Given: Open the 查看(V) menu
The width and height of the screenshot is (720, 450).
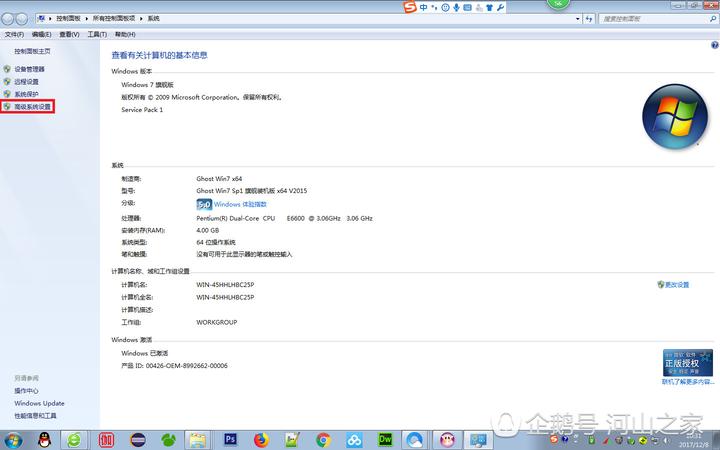Looking at the screenshot, I should 69,34.
